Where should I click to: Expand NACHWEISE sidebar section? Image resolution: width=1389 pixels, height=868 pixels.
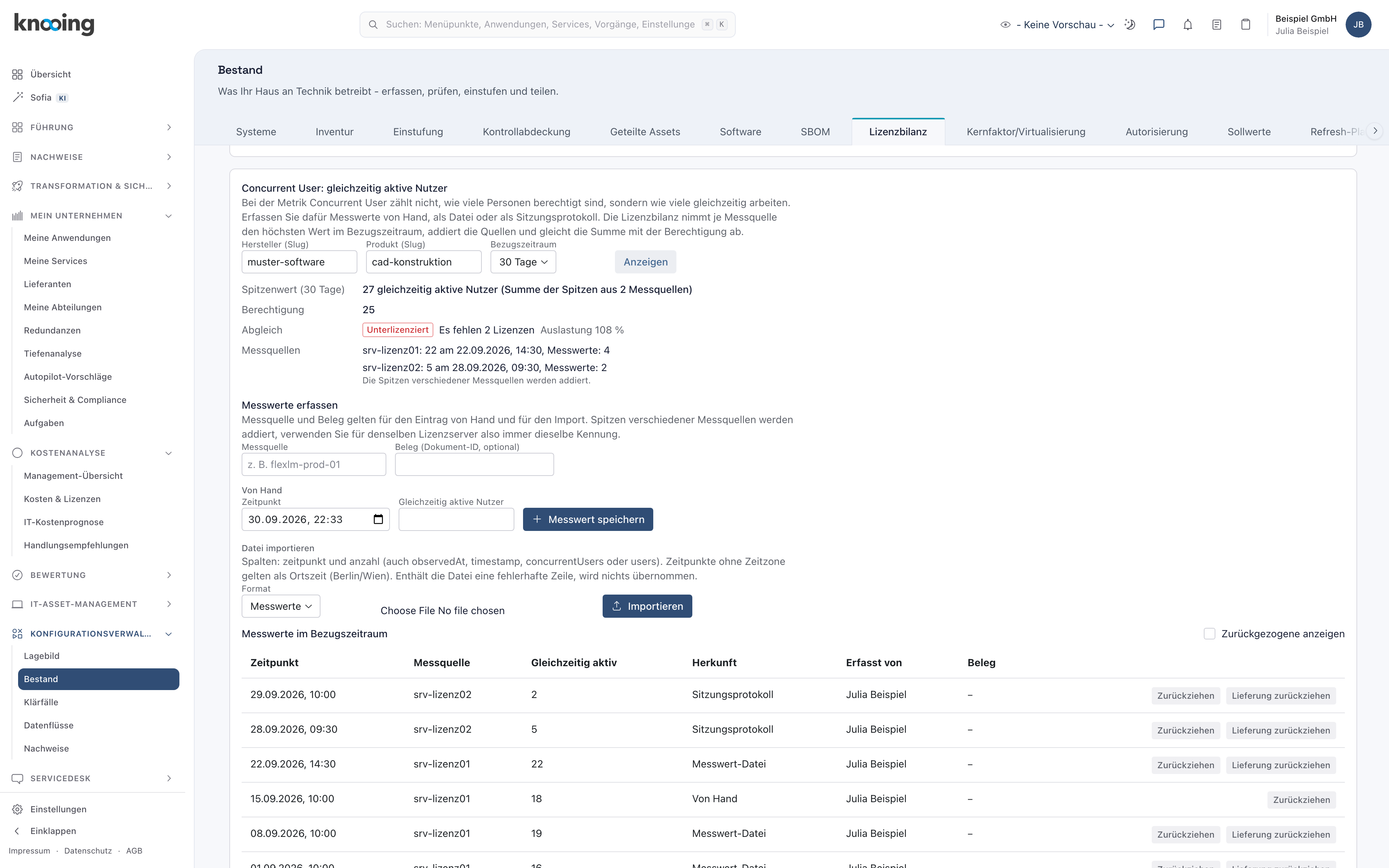(92, 157)
